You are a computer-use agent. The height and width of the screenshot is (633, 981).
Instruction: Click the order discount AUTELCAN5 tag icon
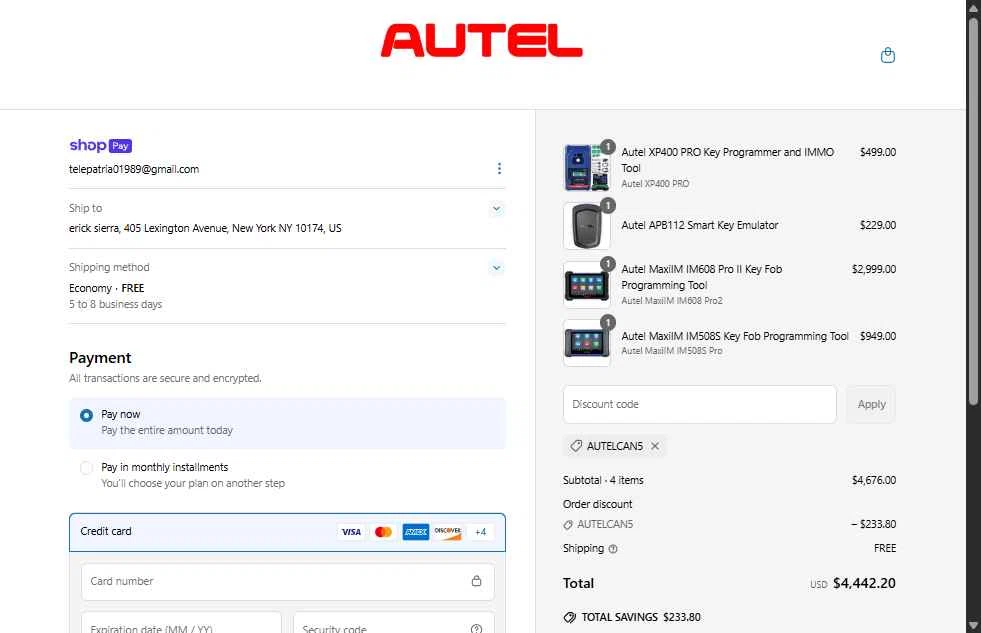568,525
